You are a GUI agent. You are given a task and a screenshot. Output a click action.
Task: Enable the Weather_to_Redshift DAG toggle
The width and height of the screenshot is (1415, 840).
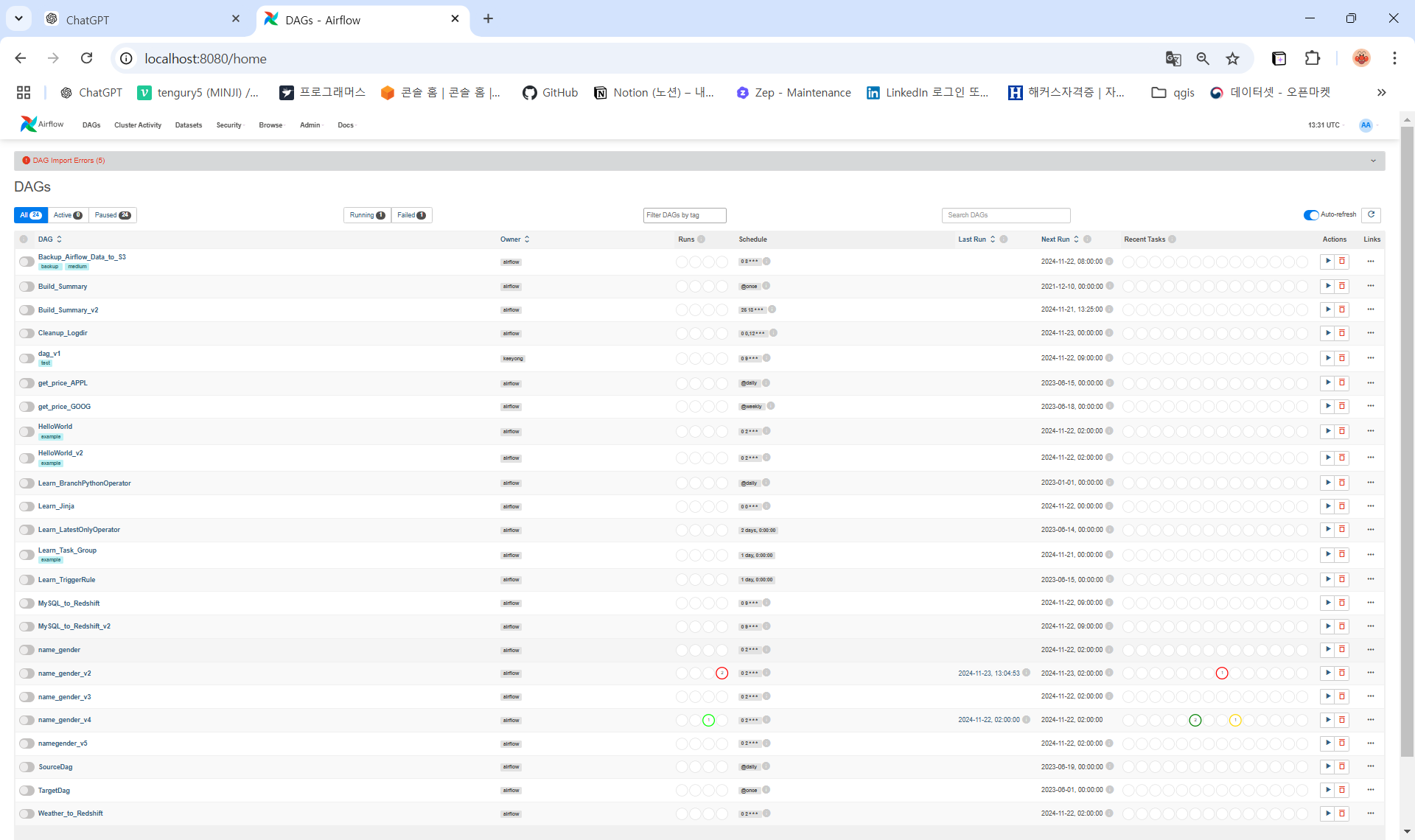click(27, 813)
